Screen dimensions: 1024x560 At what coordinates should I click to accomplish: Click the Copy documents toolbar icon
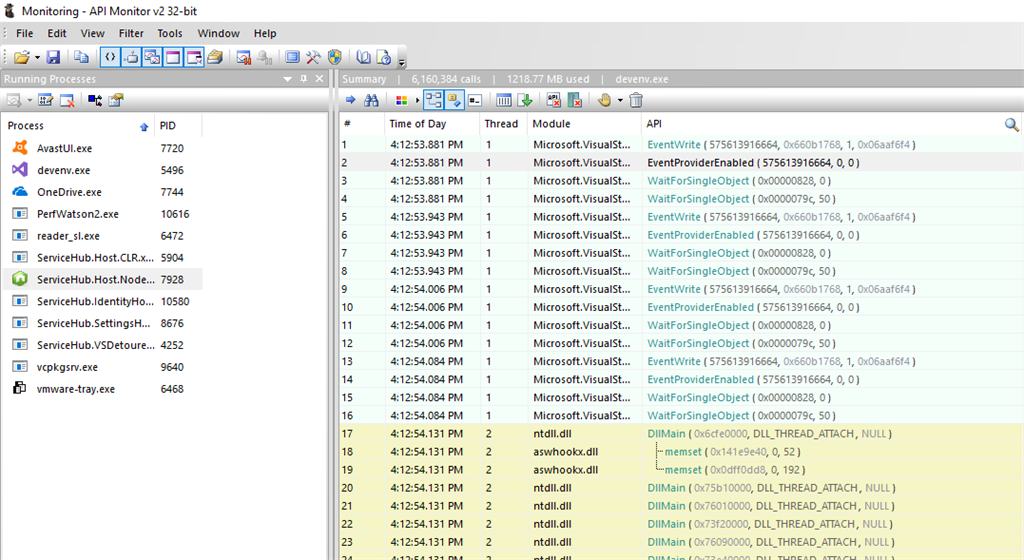tap(81, 57)
